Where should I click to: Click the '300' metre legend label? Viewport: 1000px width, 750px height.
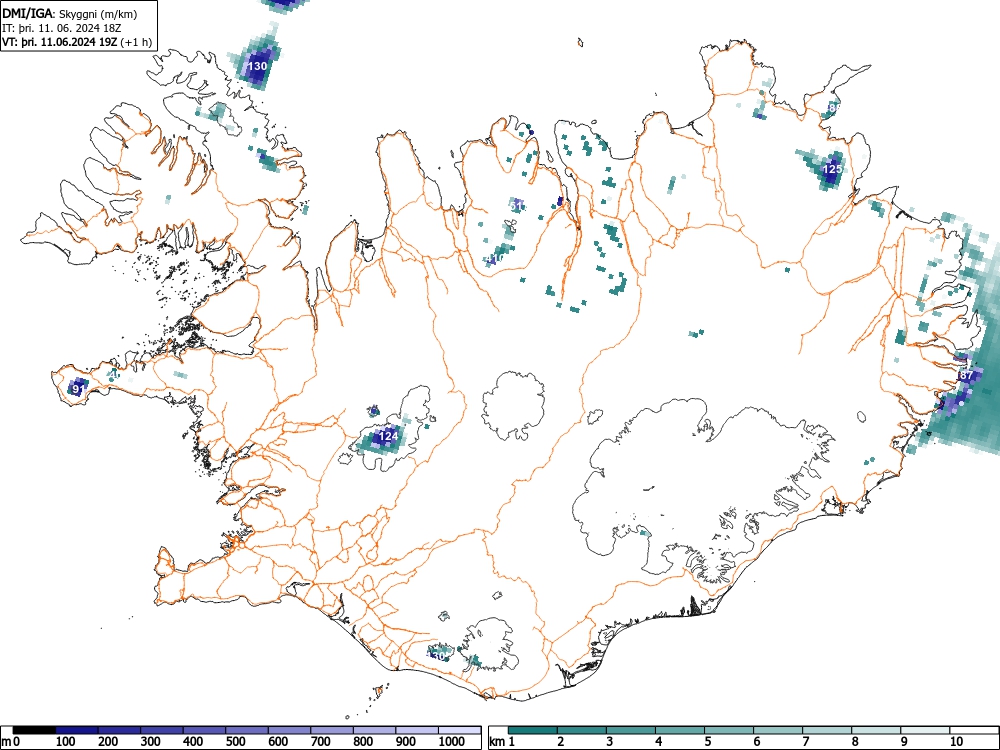[x=151, y=742]
